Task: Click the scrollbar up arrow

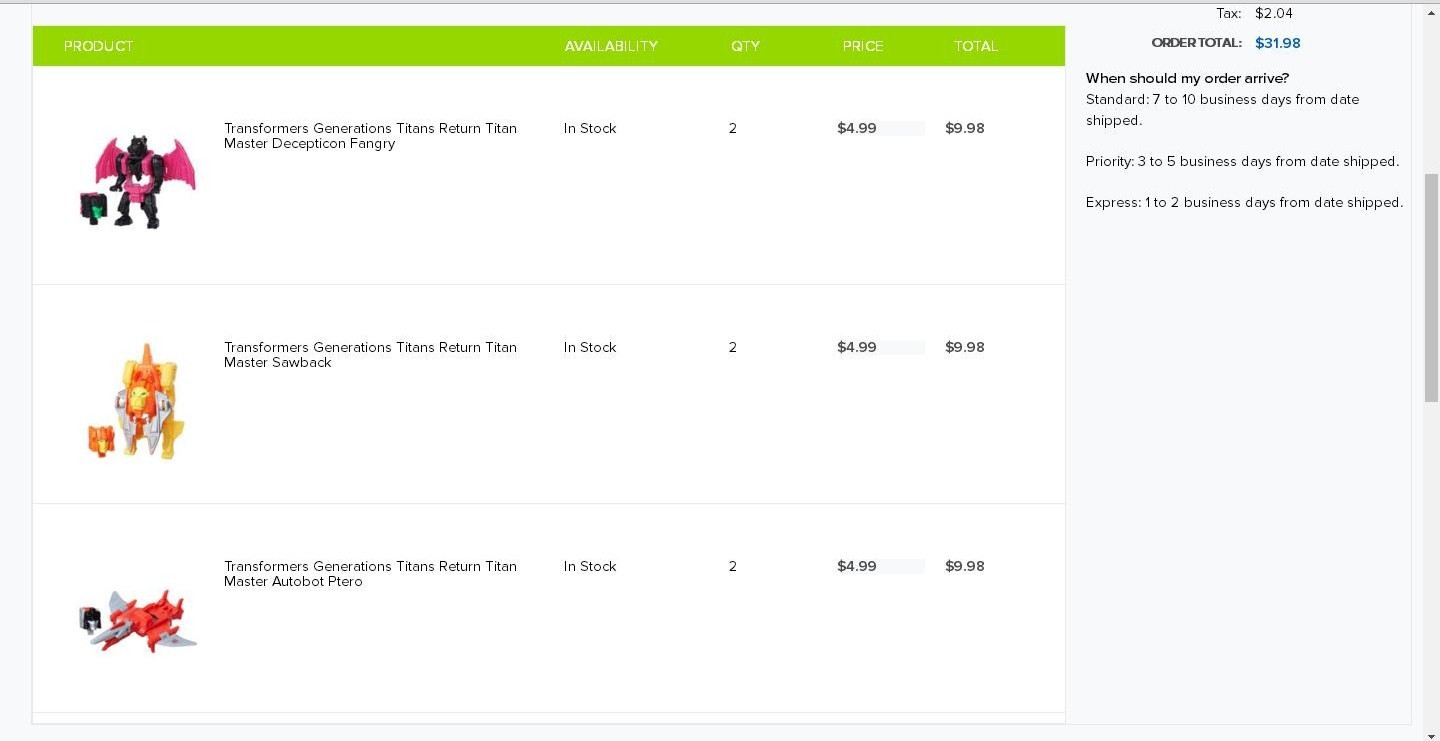Action: click(x=1431, y=12)
